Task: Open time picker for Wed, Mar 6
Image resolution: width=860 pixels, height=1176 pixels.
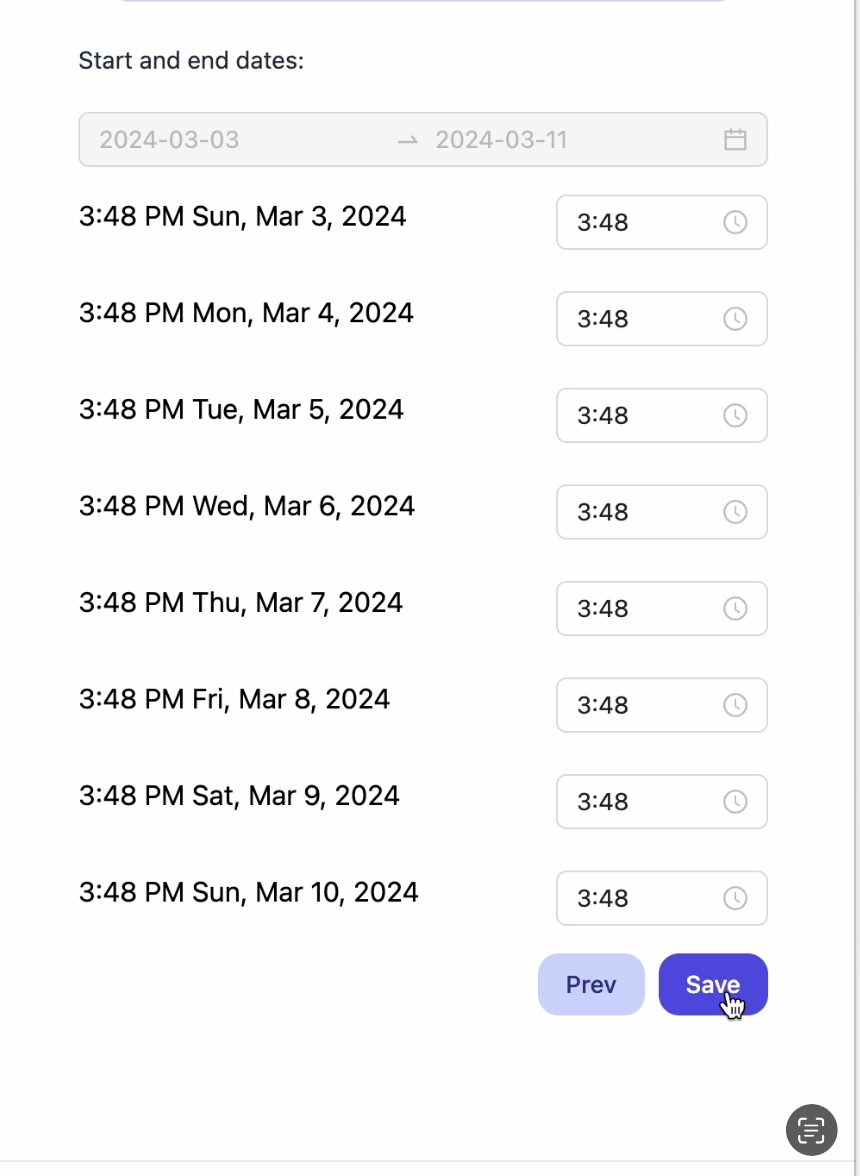Action: (661, 512)
